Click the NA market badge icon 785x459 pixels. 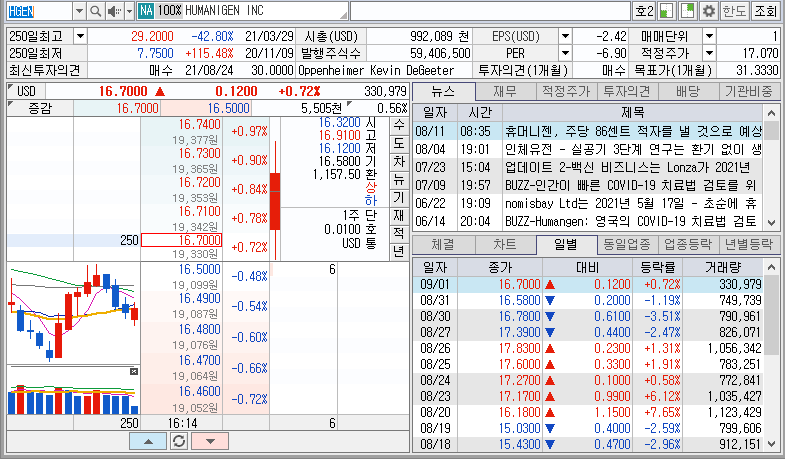click(146, 11)
